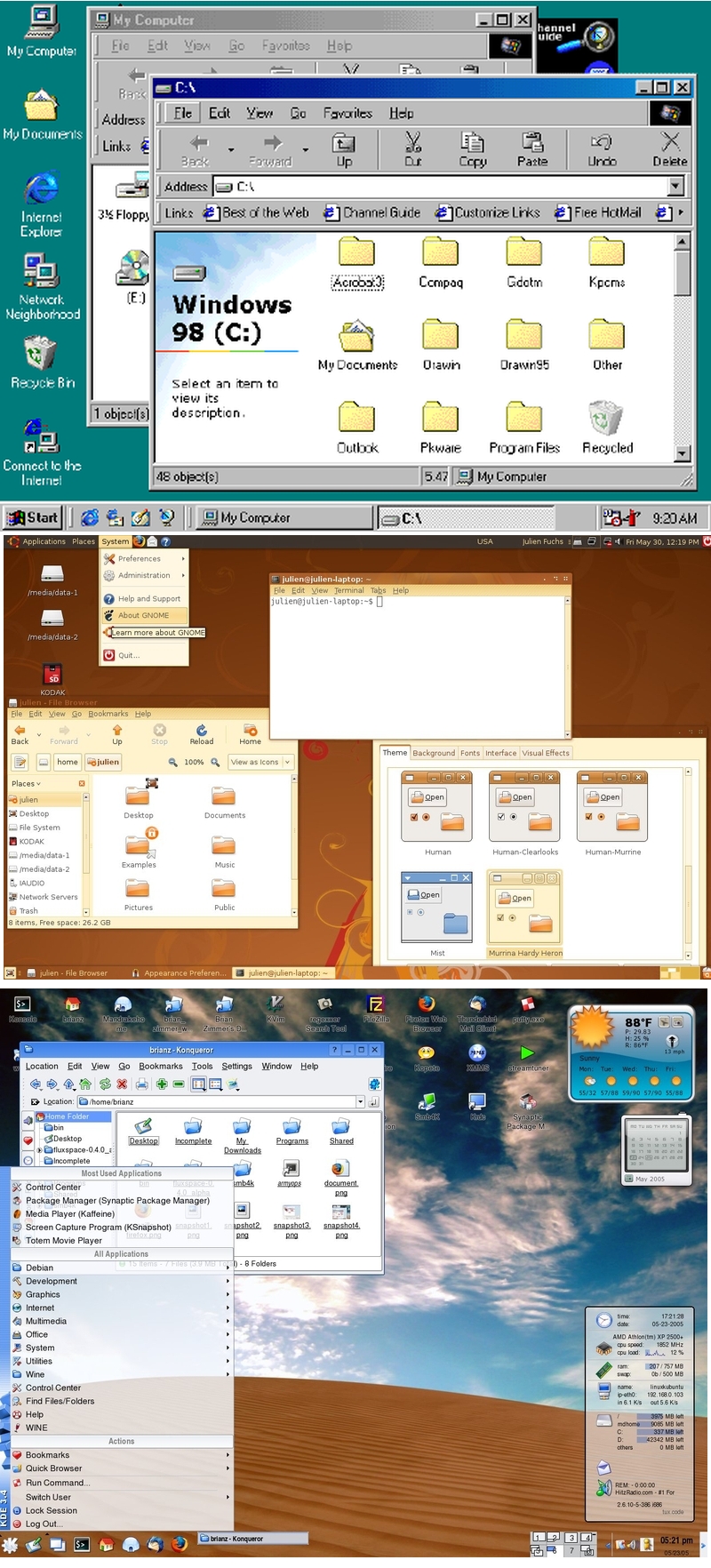Click the red Stop icon in Konqueror's toolbar
The height and width of the screenshot is (1568, 711).
[x=122, y=1084]
